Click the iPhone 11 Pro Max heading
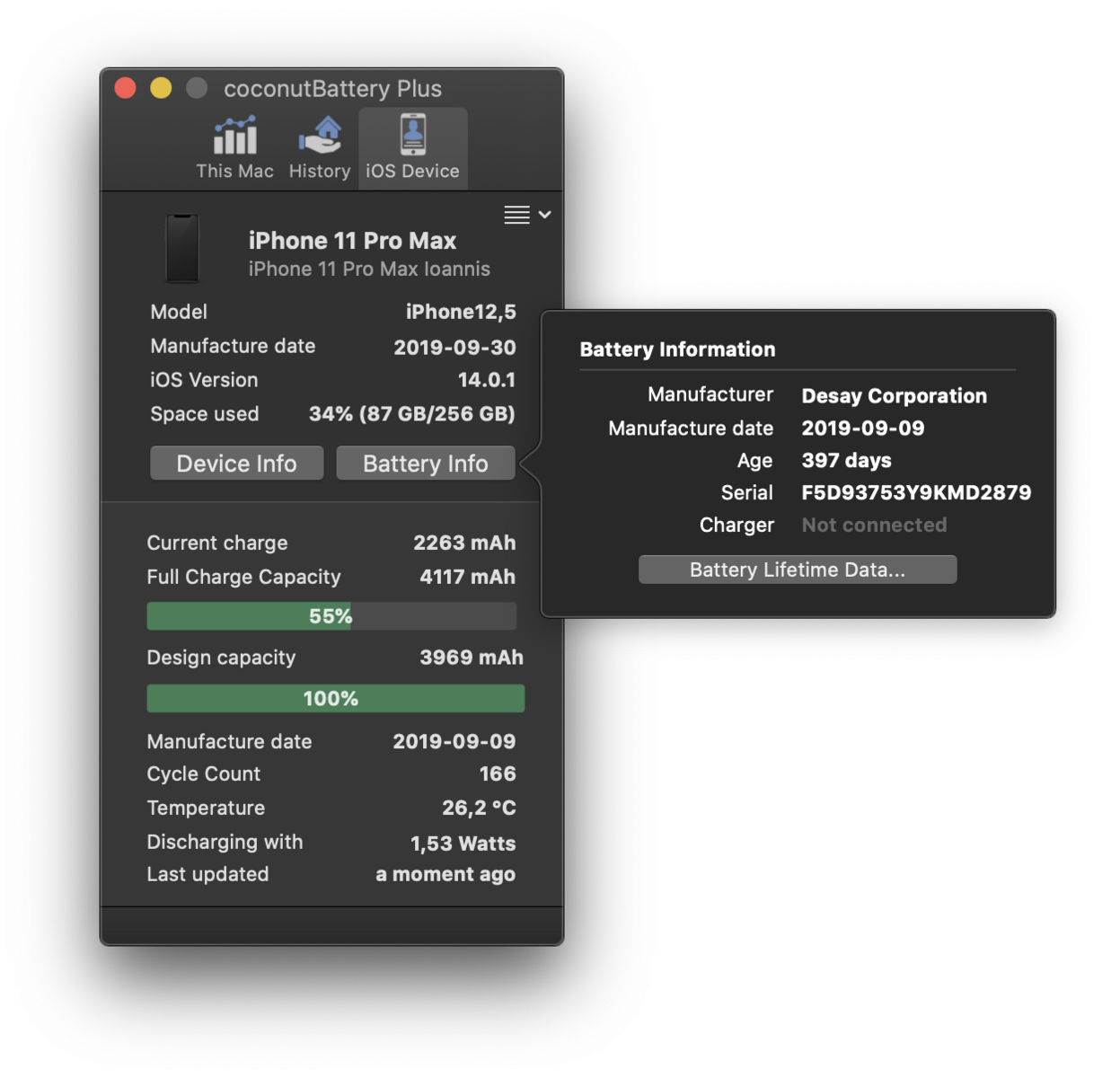Viewport: 1120px width, 1078px height. click(352, 241)
